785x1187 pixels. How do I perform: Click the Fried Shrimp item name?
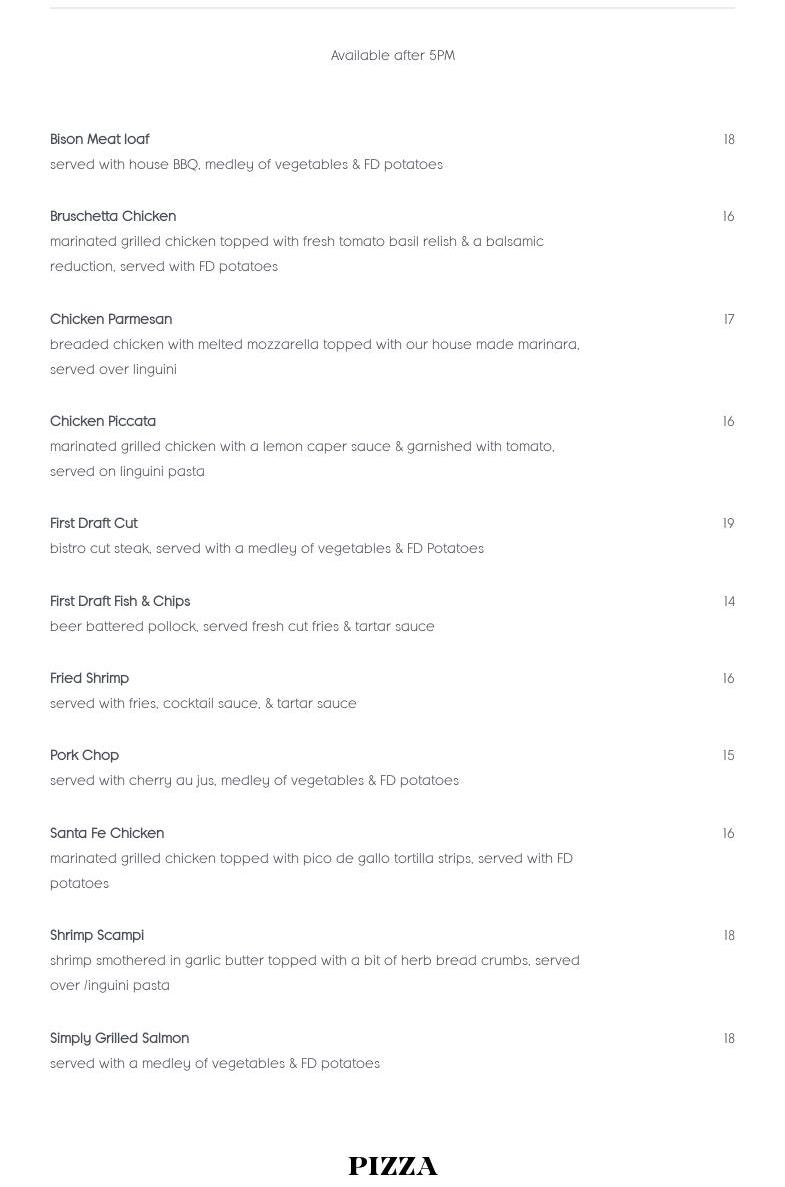[x=90, y=679]
